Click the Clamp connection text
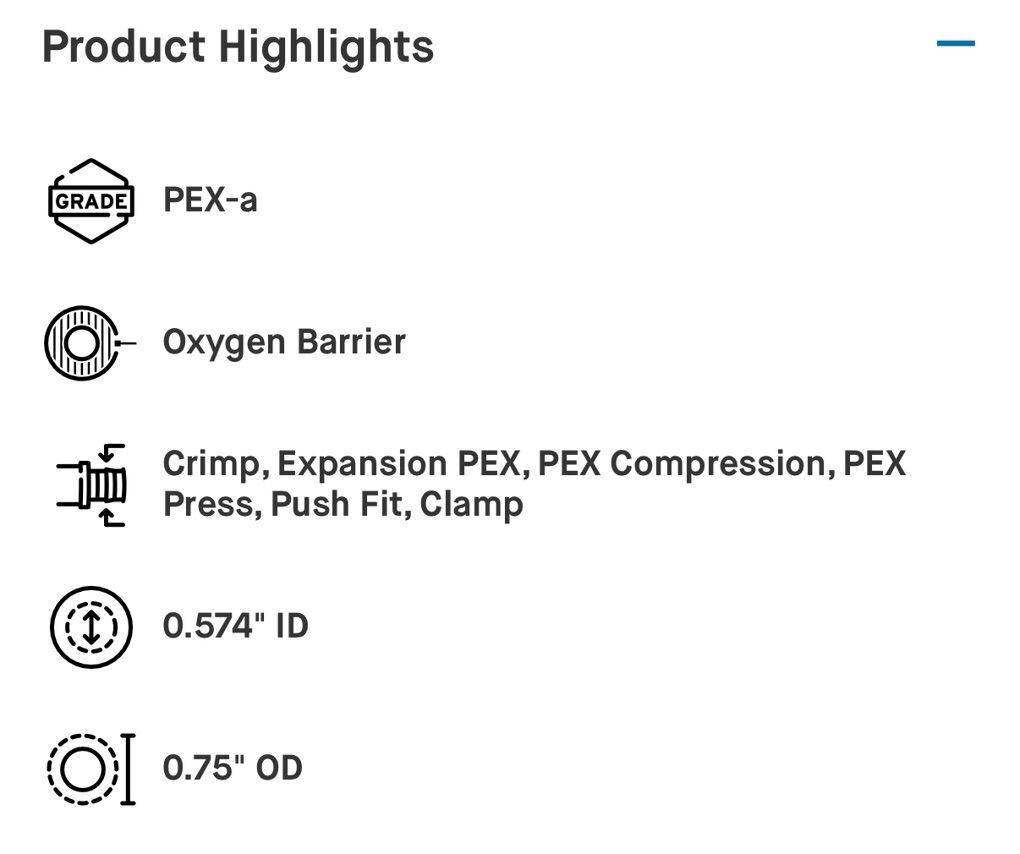 [471, 504]
